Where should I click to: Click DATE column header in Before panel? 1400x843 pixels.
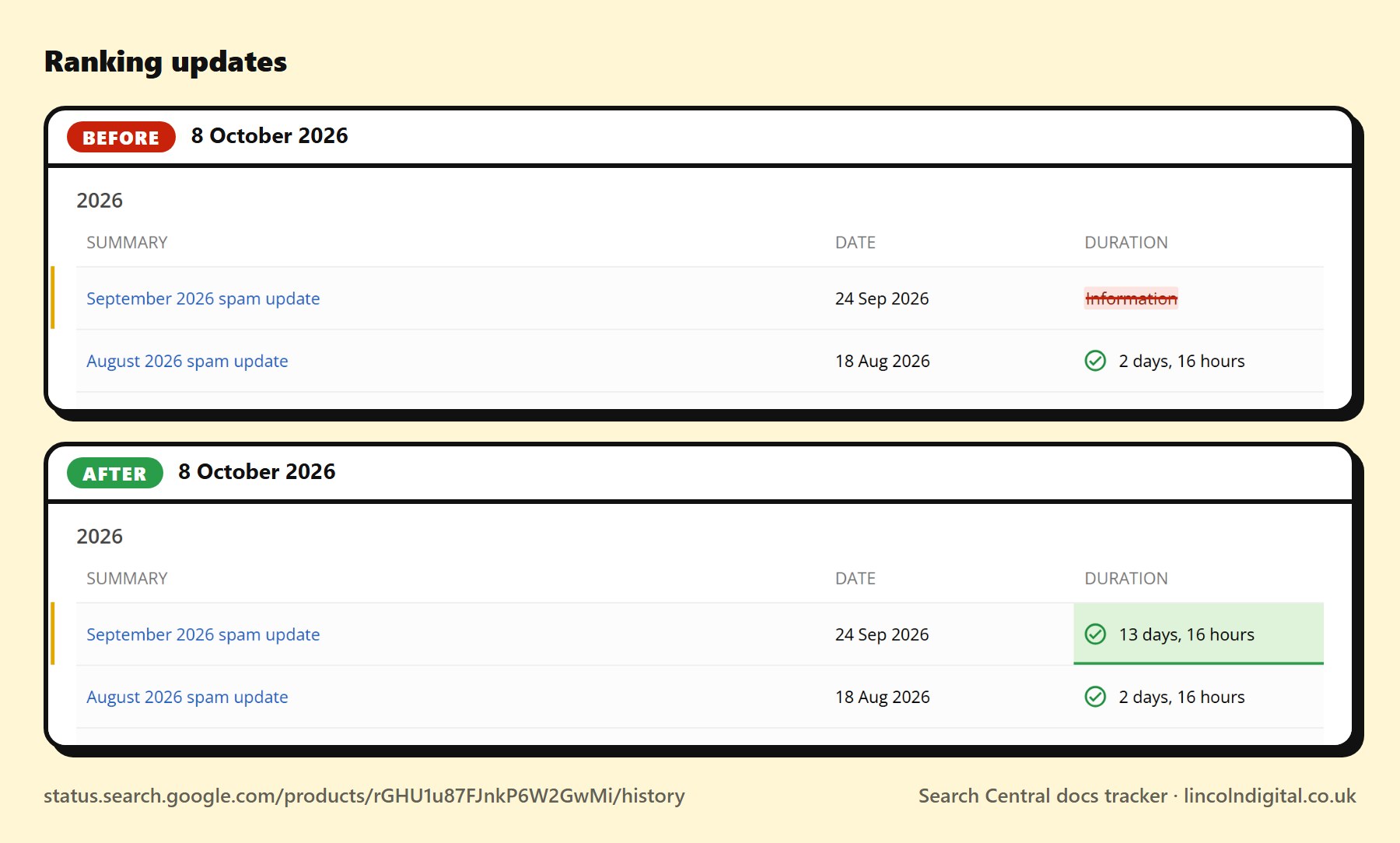click(x=856, y=243)
